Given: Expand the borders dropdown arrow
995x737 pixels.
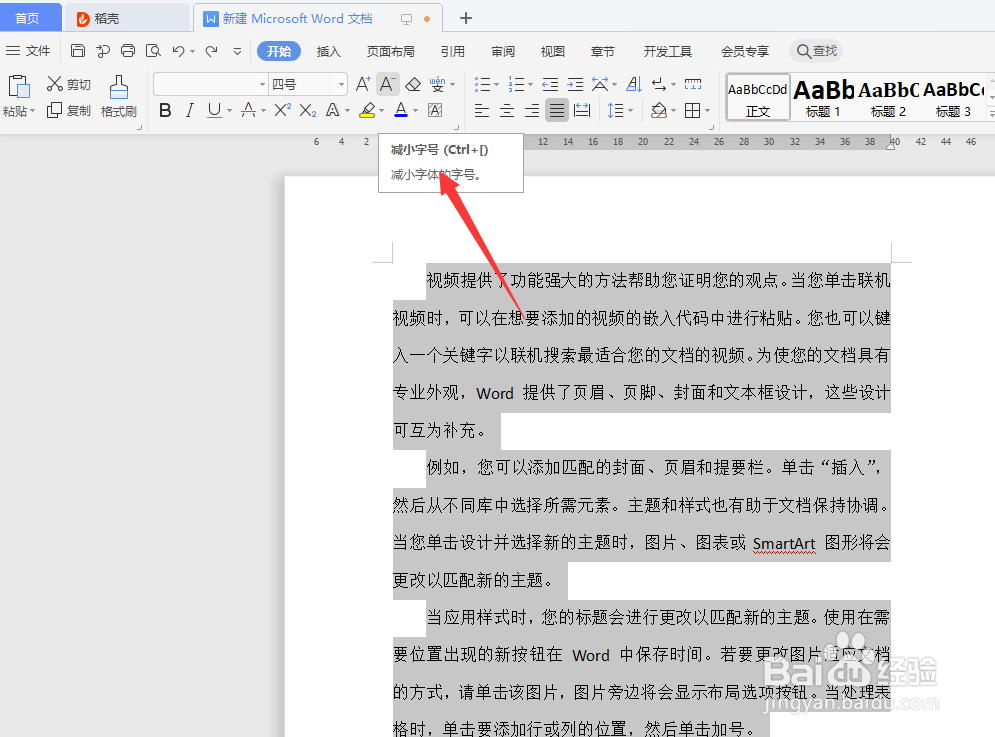Looking at the screenshot, I should click(x=708, y=111).
